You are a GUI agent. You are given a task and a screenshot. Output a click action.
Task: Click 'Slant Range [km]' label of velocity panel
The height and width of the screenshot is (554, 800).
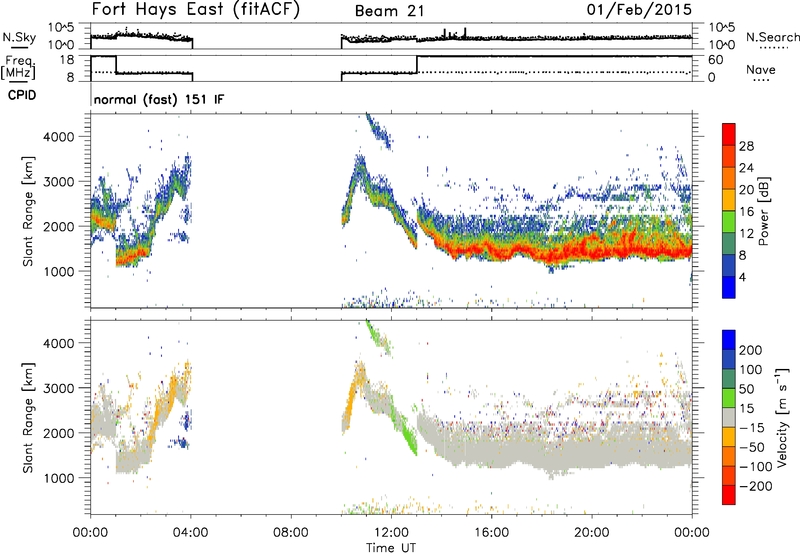pos(28,417)
